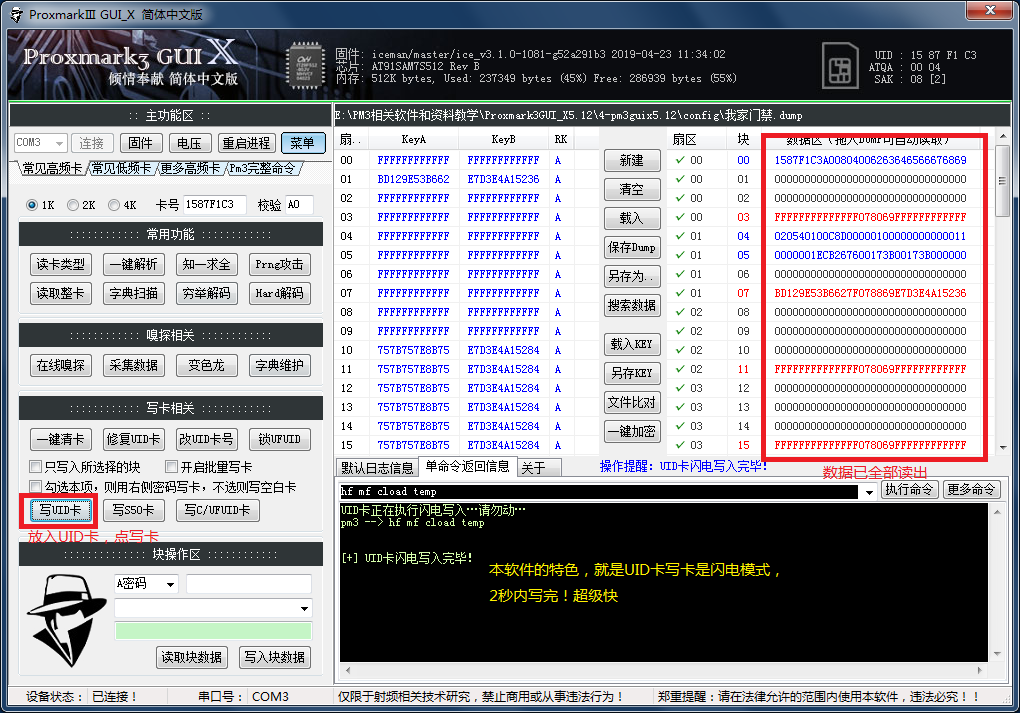Click the app icon in title bar
1020x713 pixels.
pyautogui.click(x=16, y=14)
